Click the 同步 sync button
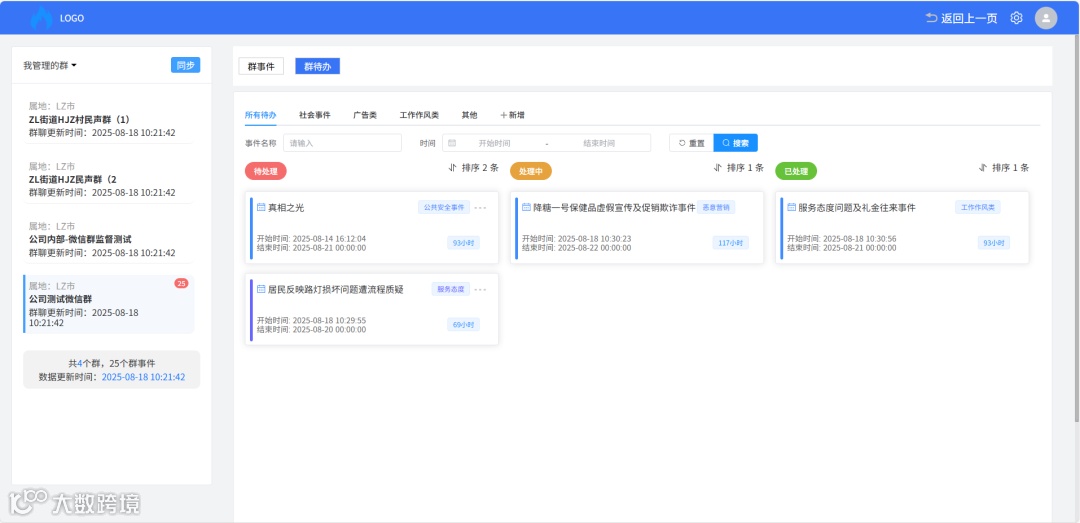This screenshot has height=523, width=1080. tap(185, 65)
